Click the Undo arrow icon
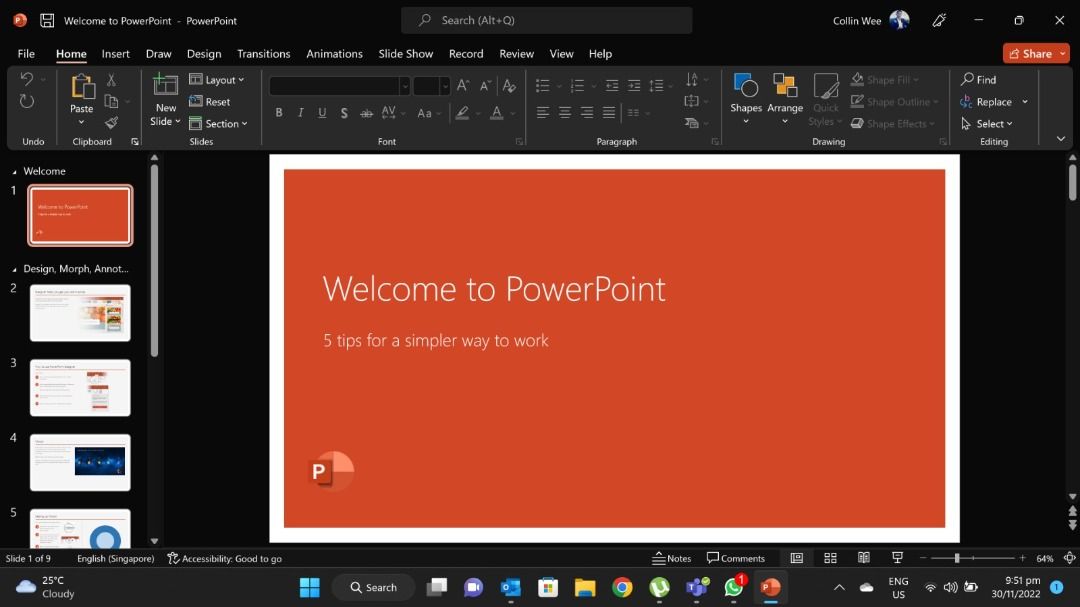Image resolution: width=1080 pixels, height=607 pixels. 26,79
